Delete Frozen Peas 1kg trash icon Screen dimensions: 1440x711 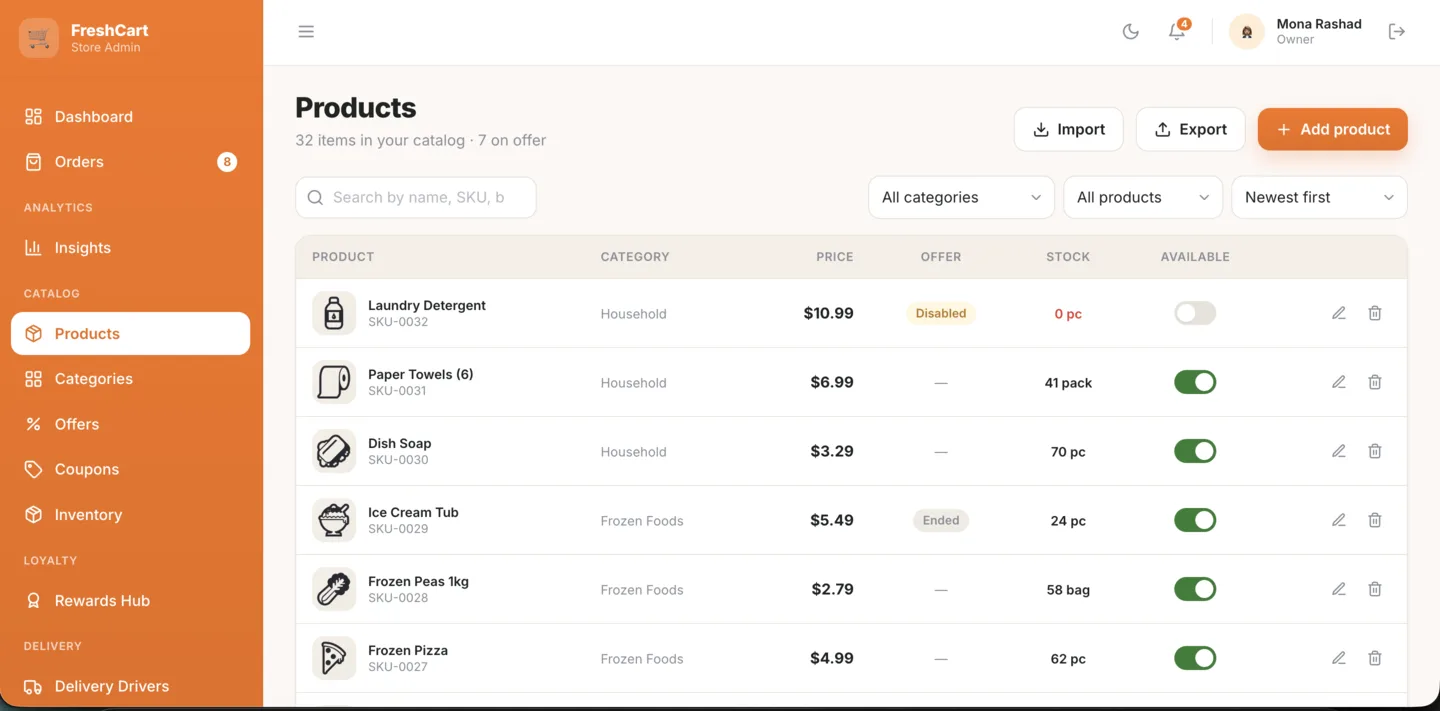coord(1375,589)
